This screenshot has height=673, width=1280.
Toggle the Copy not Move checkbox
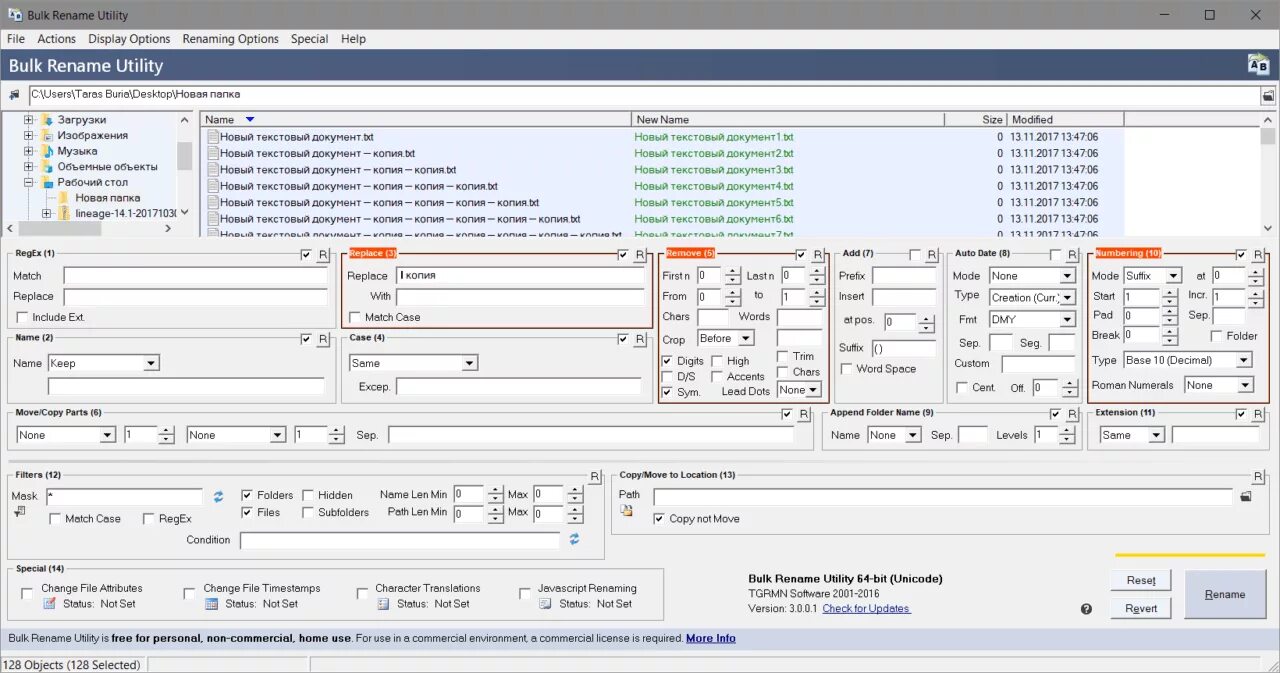pos(659,519)
